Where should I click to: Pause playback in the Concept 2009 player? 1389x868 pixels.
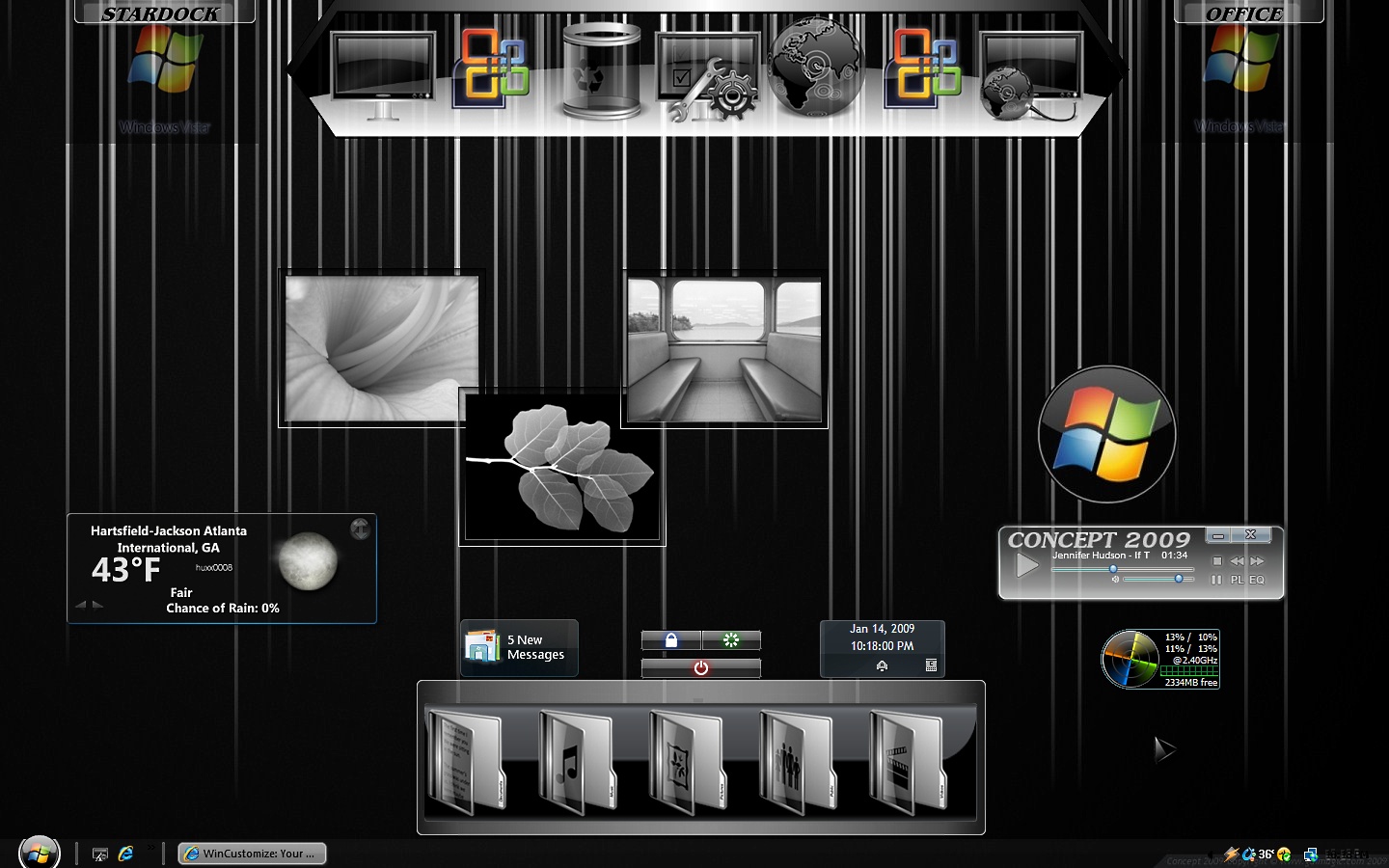(1216, 580)
